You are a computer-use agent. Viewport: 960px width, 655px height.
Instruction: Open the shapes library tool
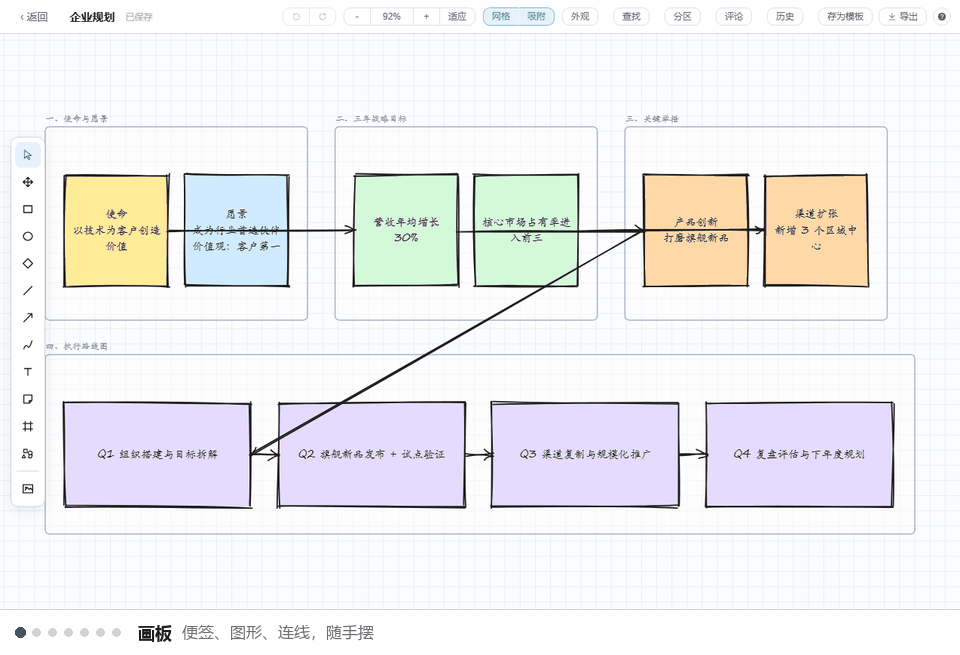coord(28,454)
